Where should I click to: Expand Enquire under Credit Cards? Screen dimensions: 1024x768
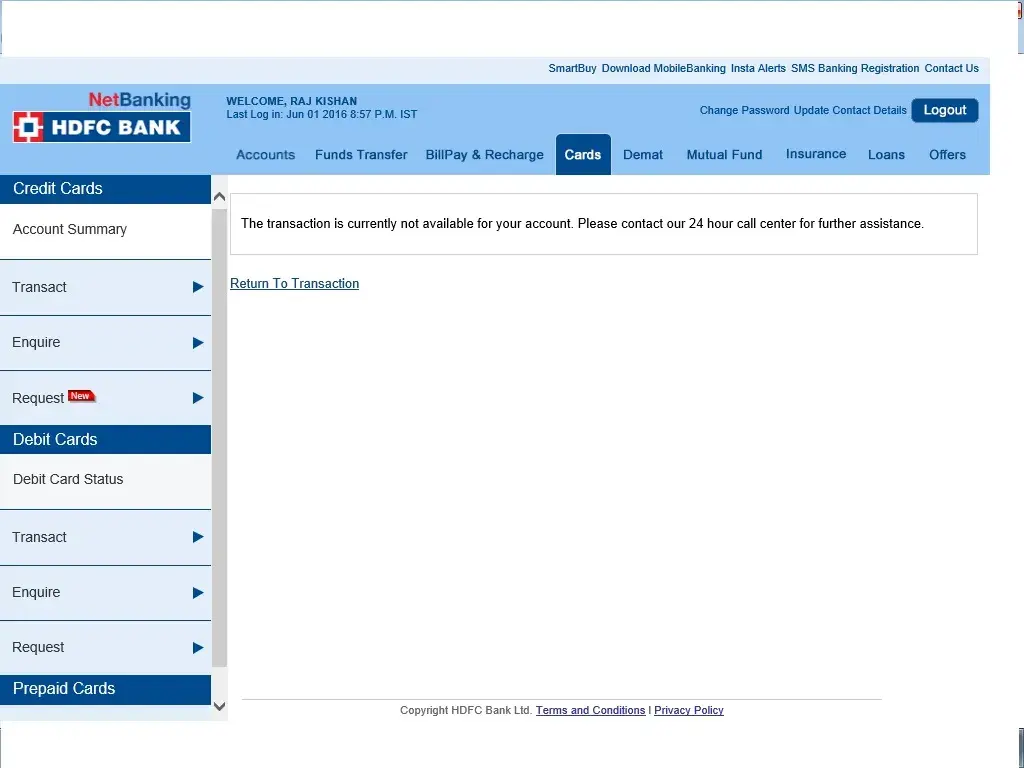pyautogui.click(x=105, y=343)
